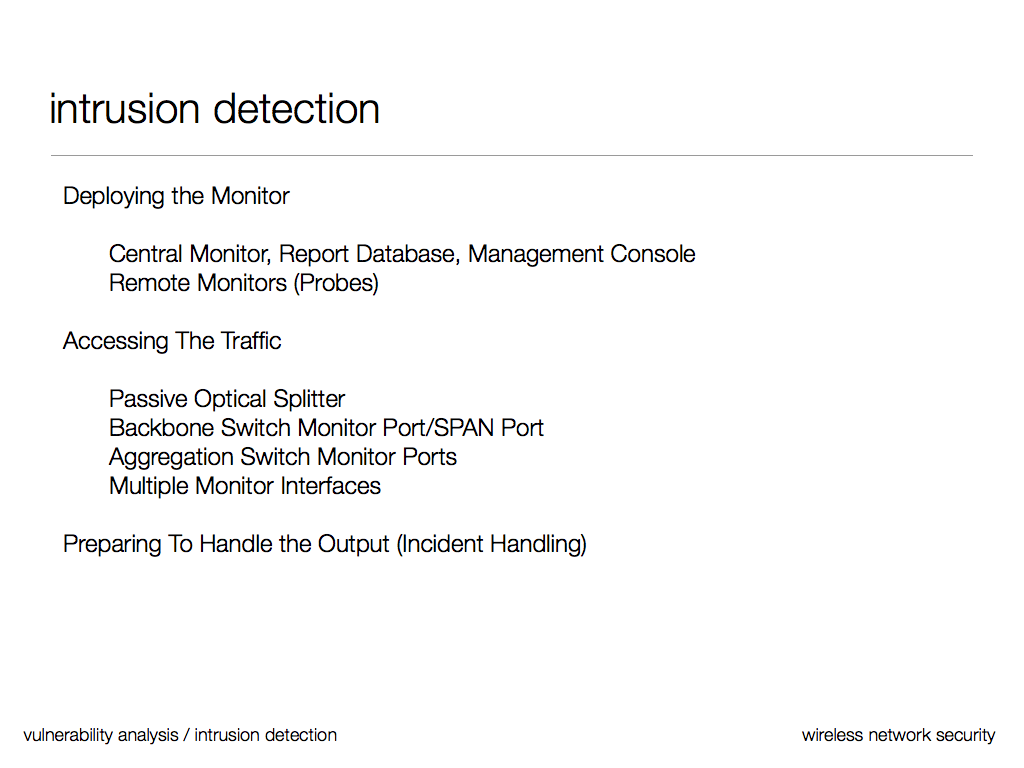Click the "intrusion detection" slide title

[x=214, y=109]
